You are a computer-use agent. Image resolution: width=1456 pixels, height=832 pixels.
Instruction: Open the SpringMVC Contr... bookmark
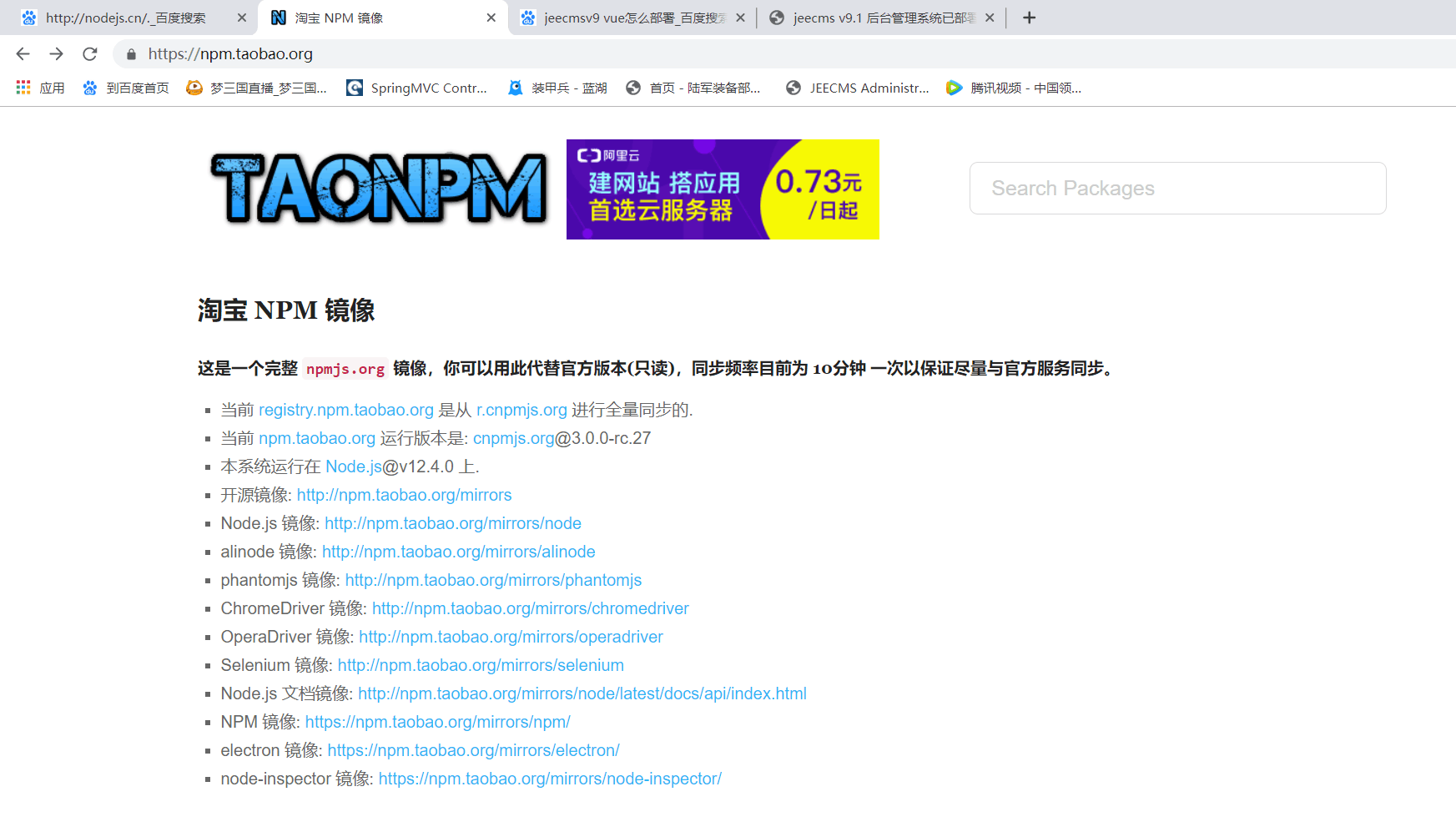click(x=416, y=88)
